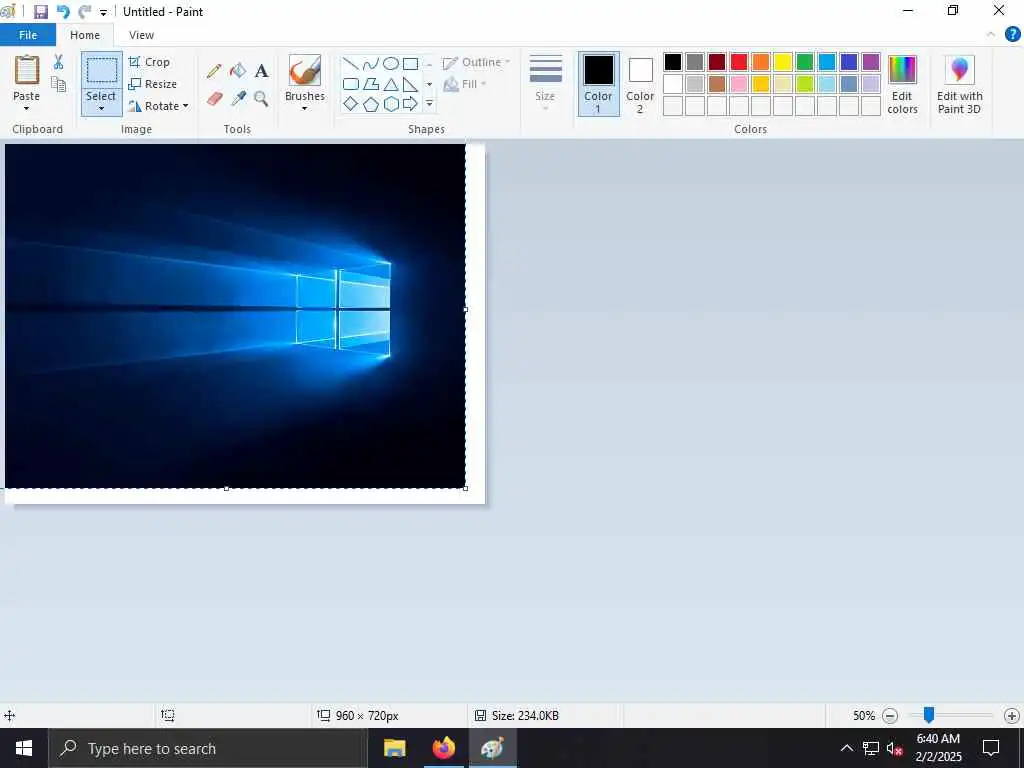Expand the Shapes gallery more arrow
The height and width of the screenshot is (768, 1024).
coord(429,104)
